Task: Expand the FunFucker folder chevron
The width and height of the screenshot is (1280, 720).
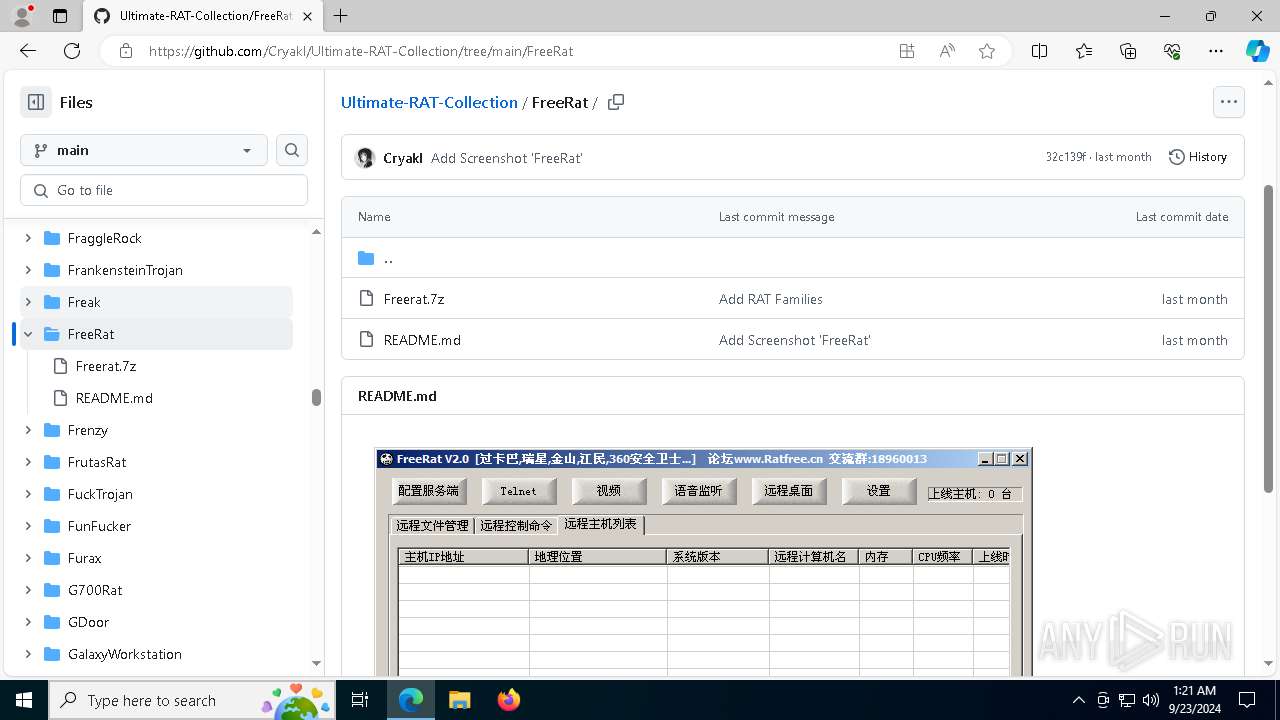Action: coord(28,526)
